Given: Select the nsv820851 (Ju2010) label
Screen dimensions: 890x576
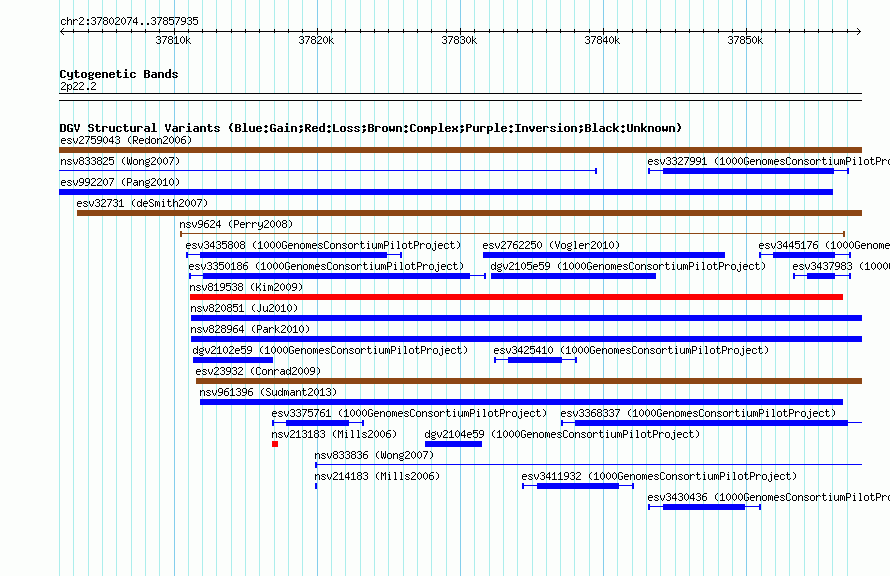Looking at the screenshot, I should coord(244,308).
